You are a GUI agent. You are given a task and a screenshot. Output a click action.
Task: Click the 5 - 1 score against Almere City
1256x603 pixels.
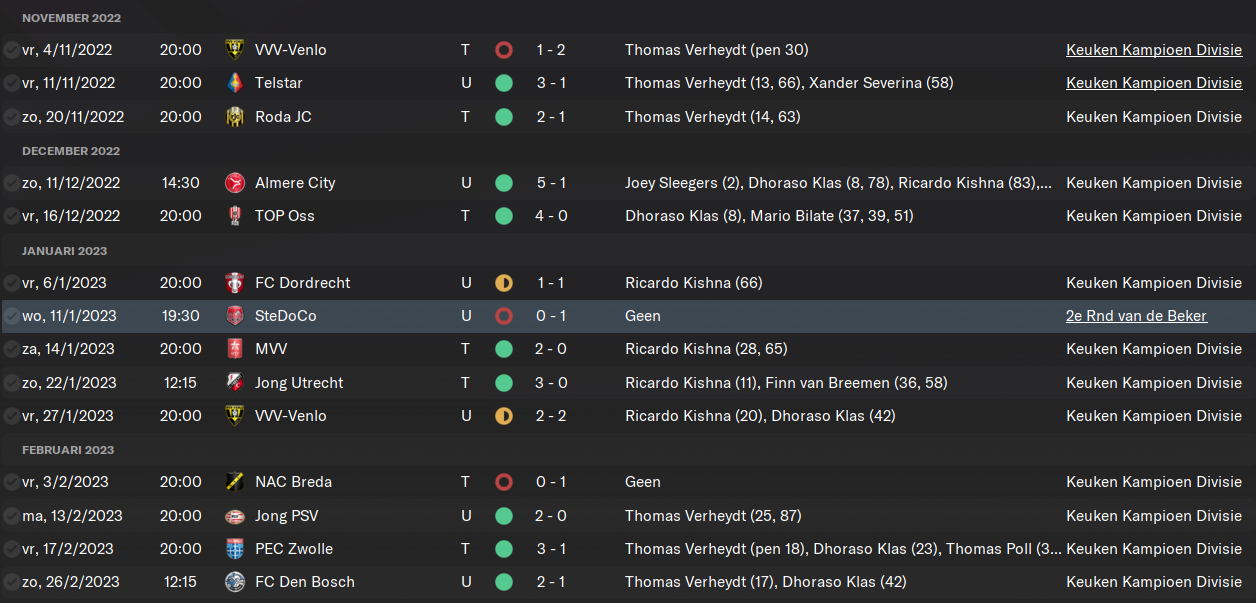(551, 183)
